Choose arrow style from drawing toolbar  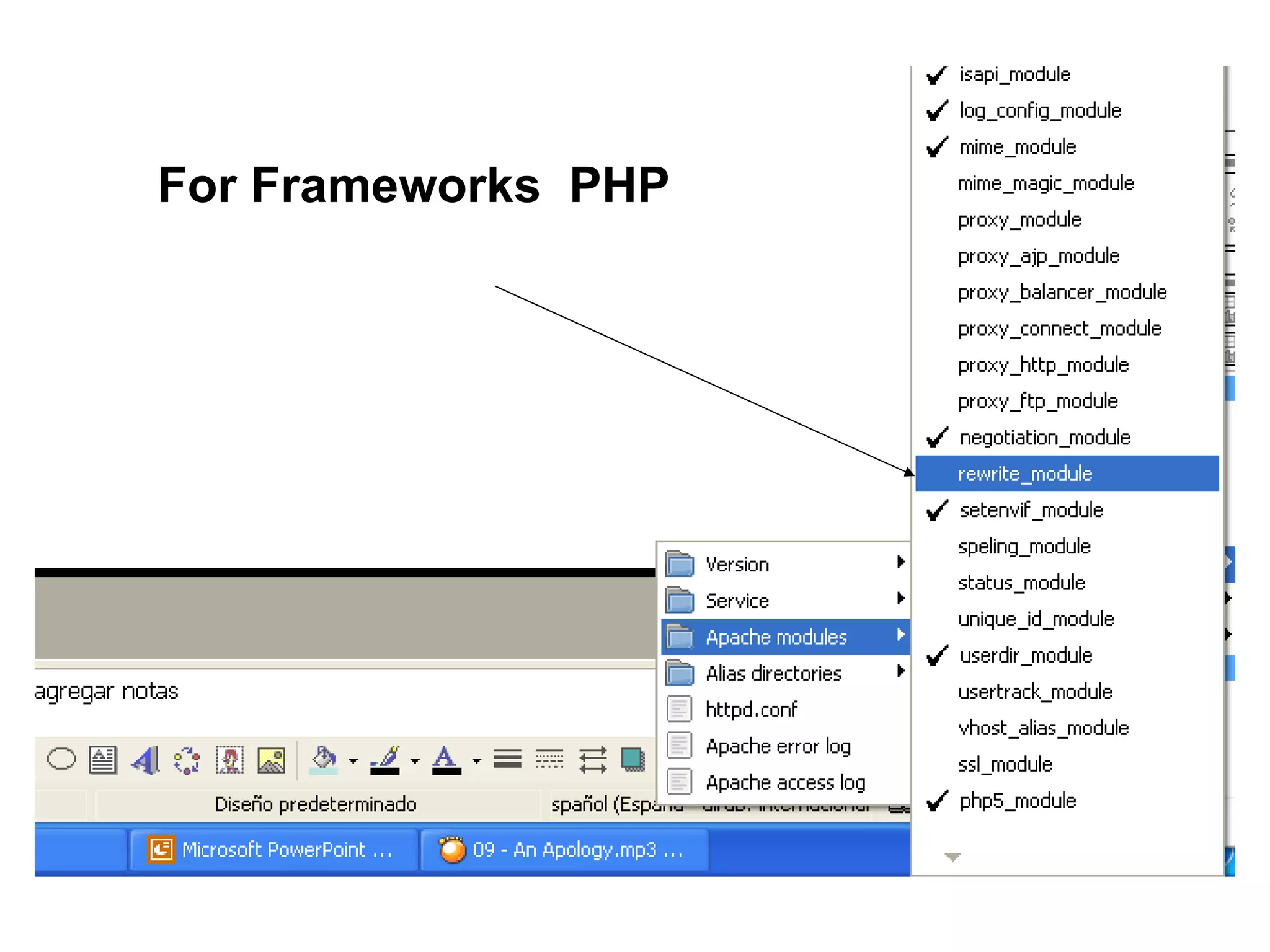(592, 760)
